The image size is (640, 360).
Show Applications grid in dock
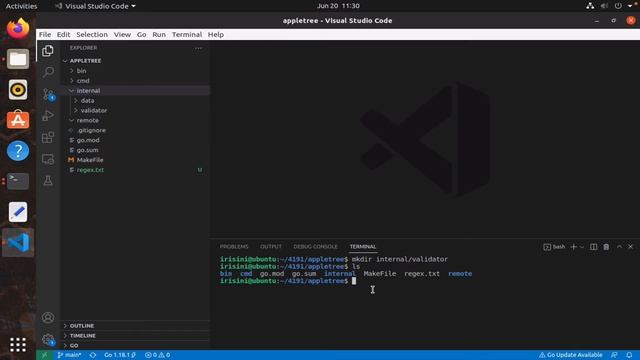coord(18,345)
